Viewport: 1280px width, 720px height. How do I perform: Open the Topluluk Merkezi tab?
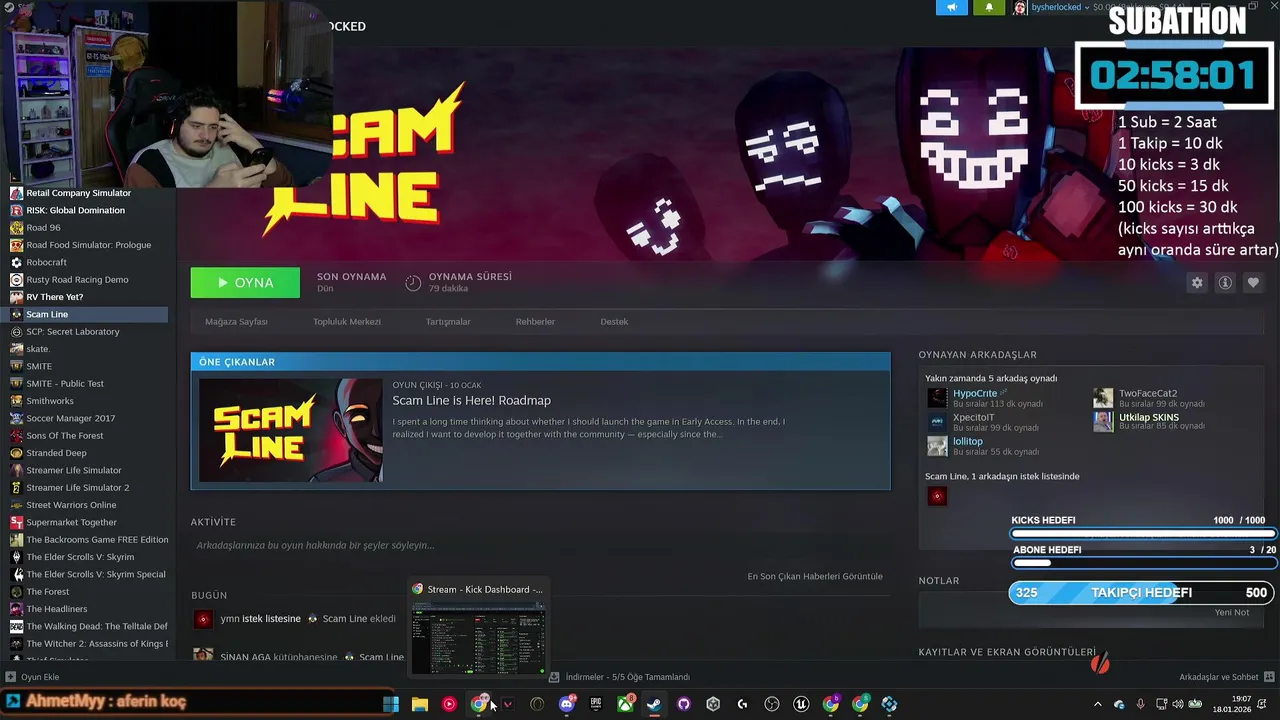(347, 322)
